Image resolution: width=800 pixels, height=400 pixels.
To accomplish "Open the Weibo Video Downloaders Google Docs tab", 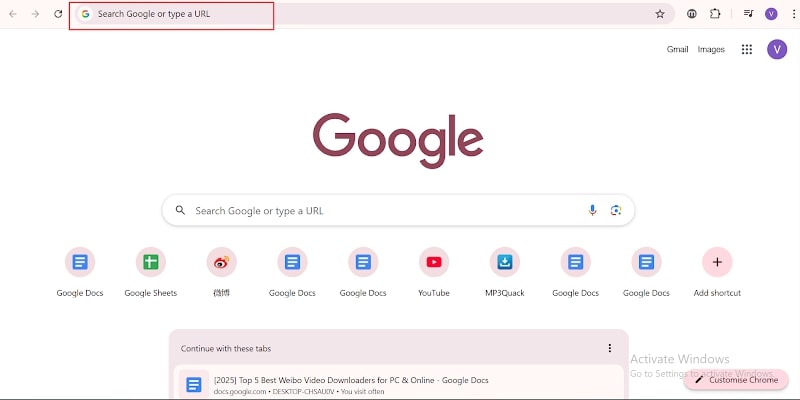I will click(398, 382).
